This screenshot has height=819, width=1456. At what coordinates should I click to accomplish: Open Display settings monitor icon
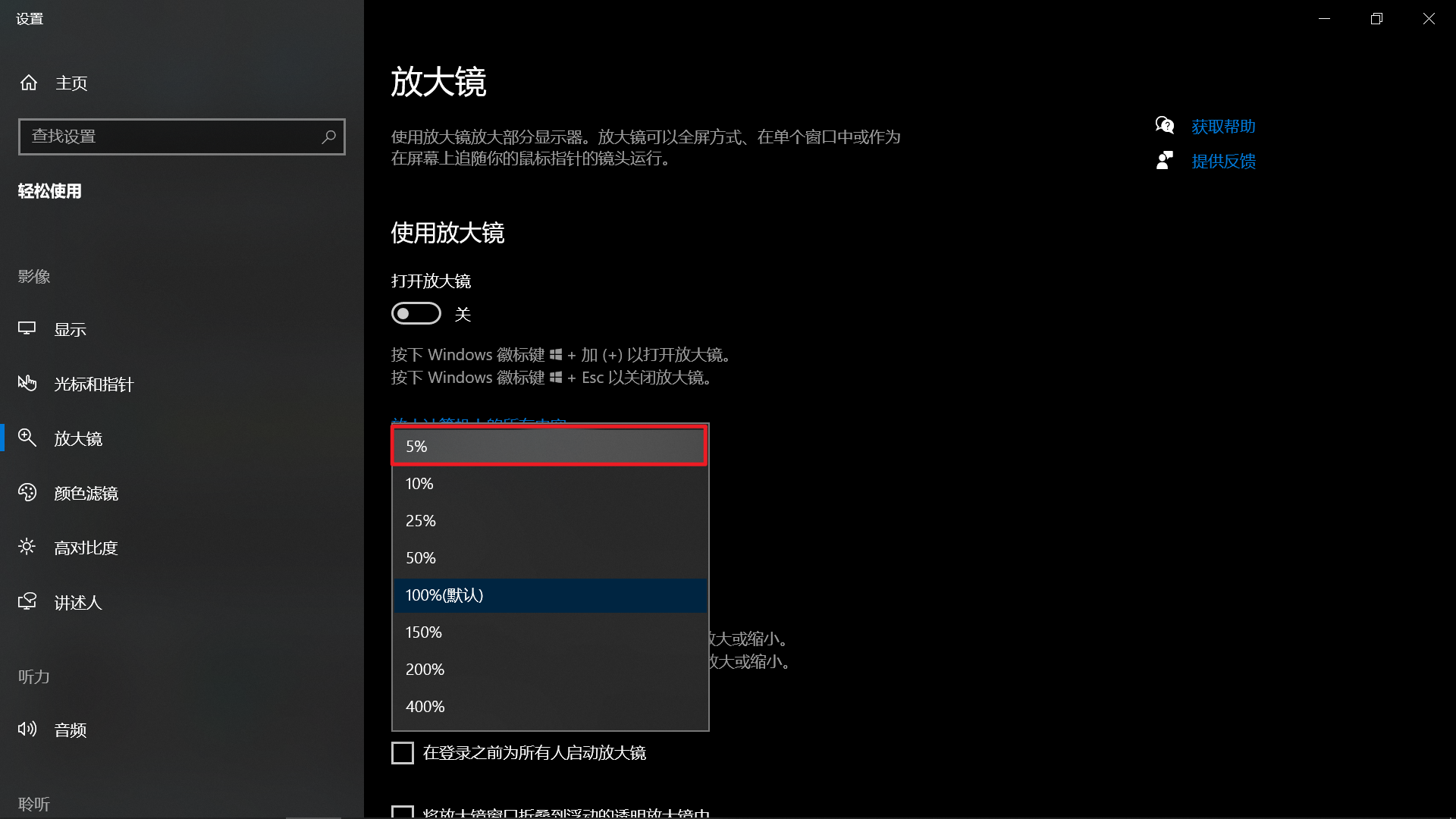point(27,329)
